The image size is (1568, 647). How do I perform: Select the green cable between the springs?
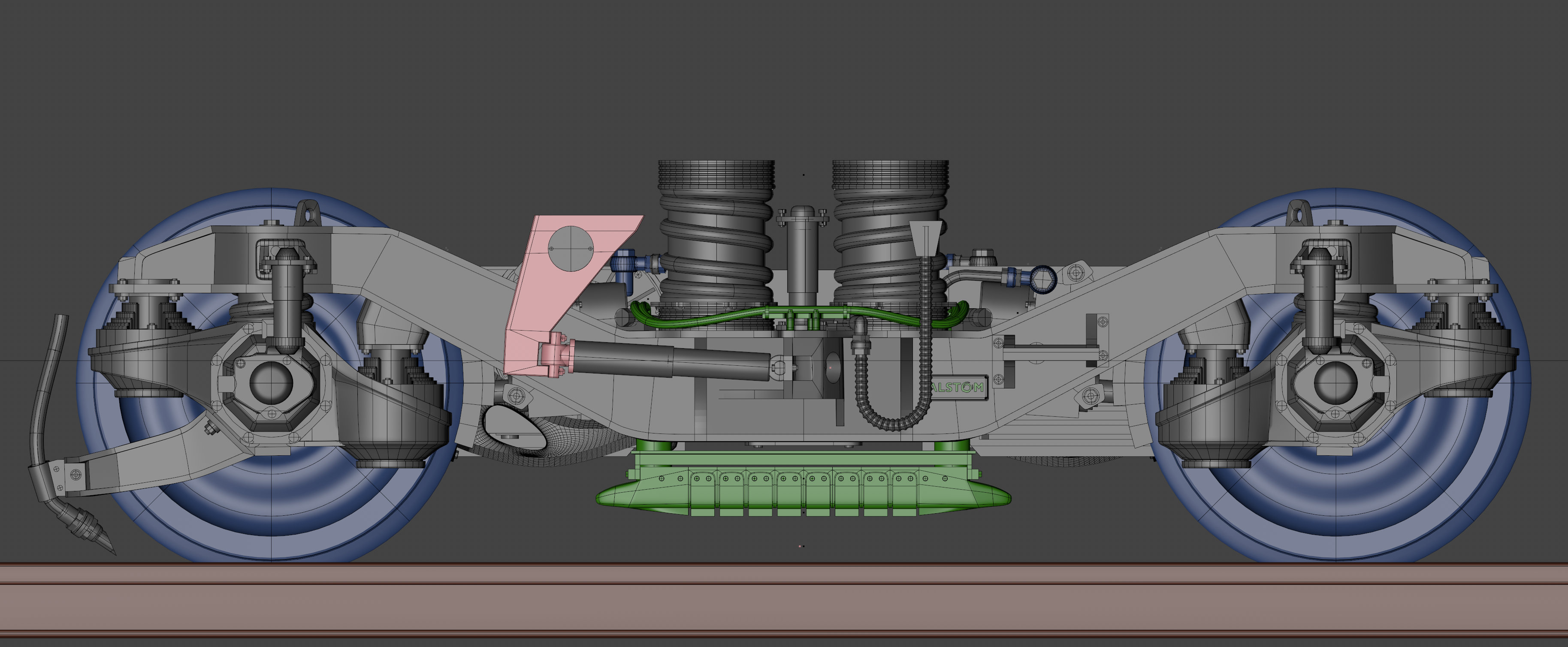coord(801,316)
